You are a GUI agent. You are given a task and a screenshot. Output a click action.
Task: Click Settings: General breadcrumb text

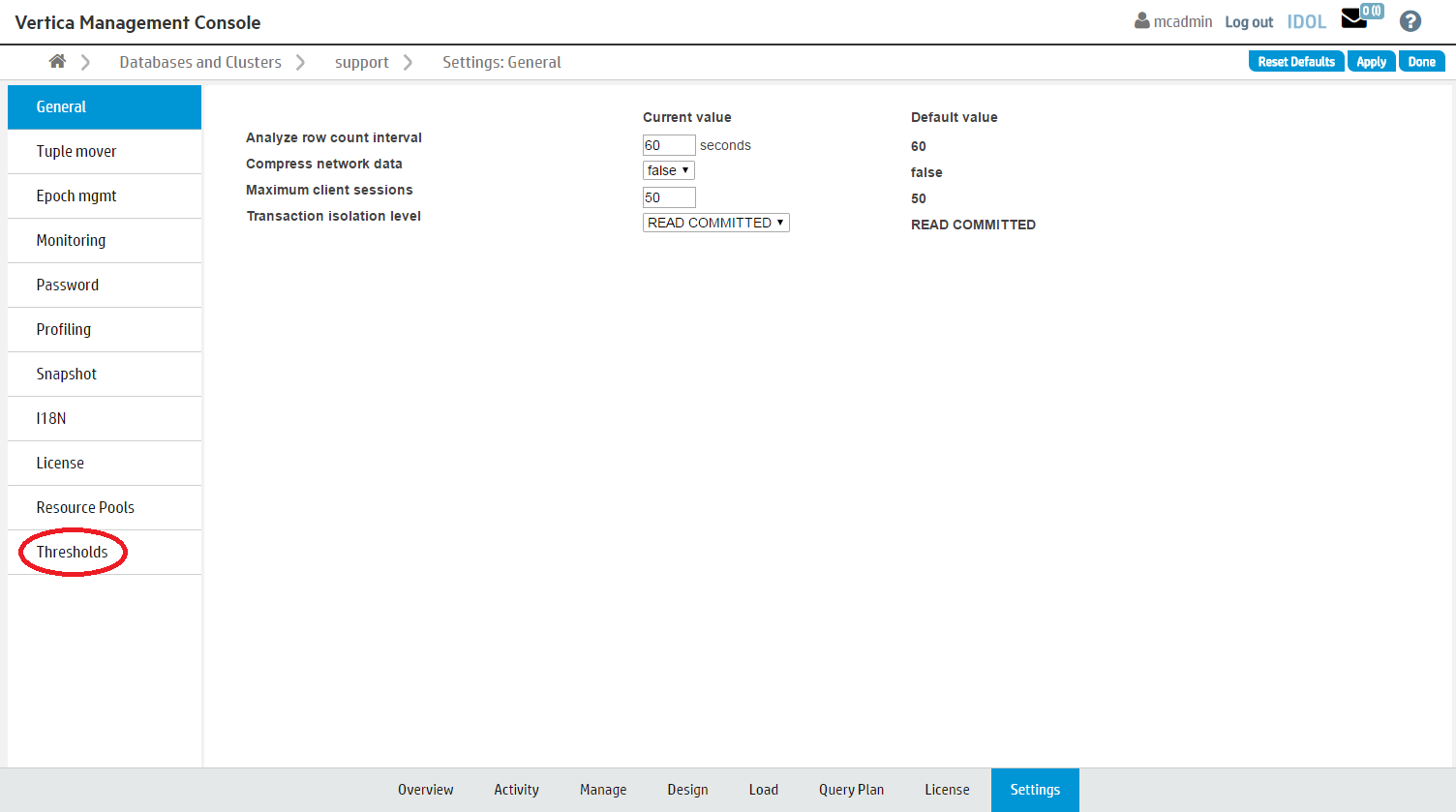(501, 62)
